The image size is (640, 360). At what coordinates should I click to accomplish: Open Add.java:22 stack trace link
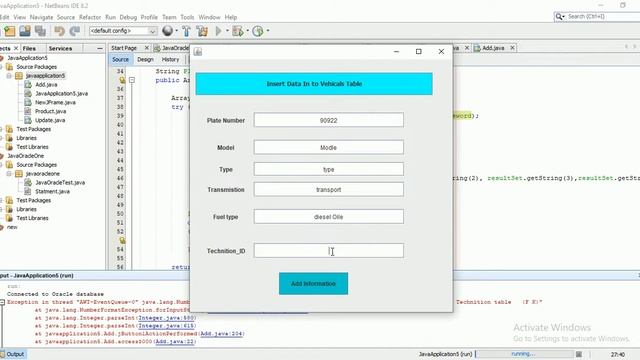(x=174, y=342)
